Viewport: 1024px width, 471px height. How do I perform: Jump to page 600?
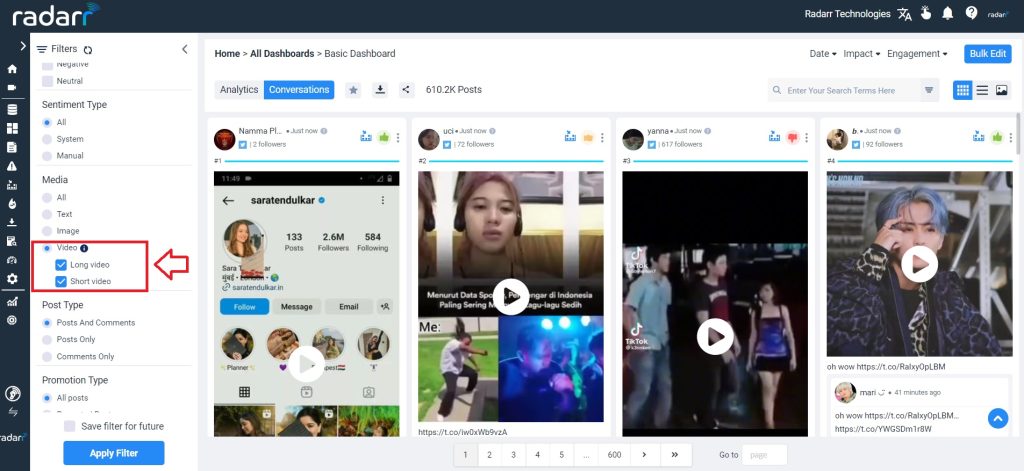pos(615,455)
